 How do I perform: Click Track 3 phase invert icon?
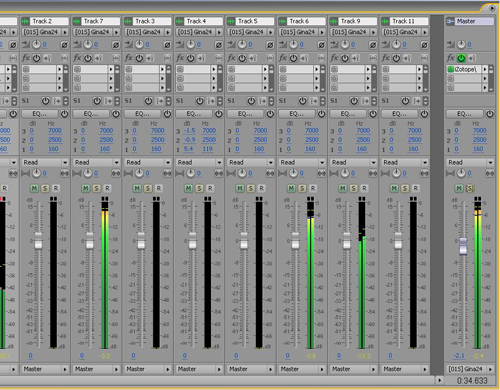tap(167, 44)
